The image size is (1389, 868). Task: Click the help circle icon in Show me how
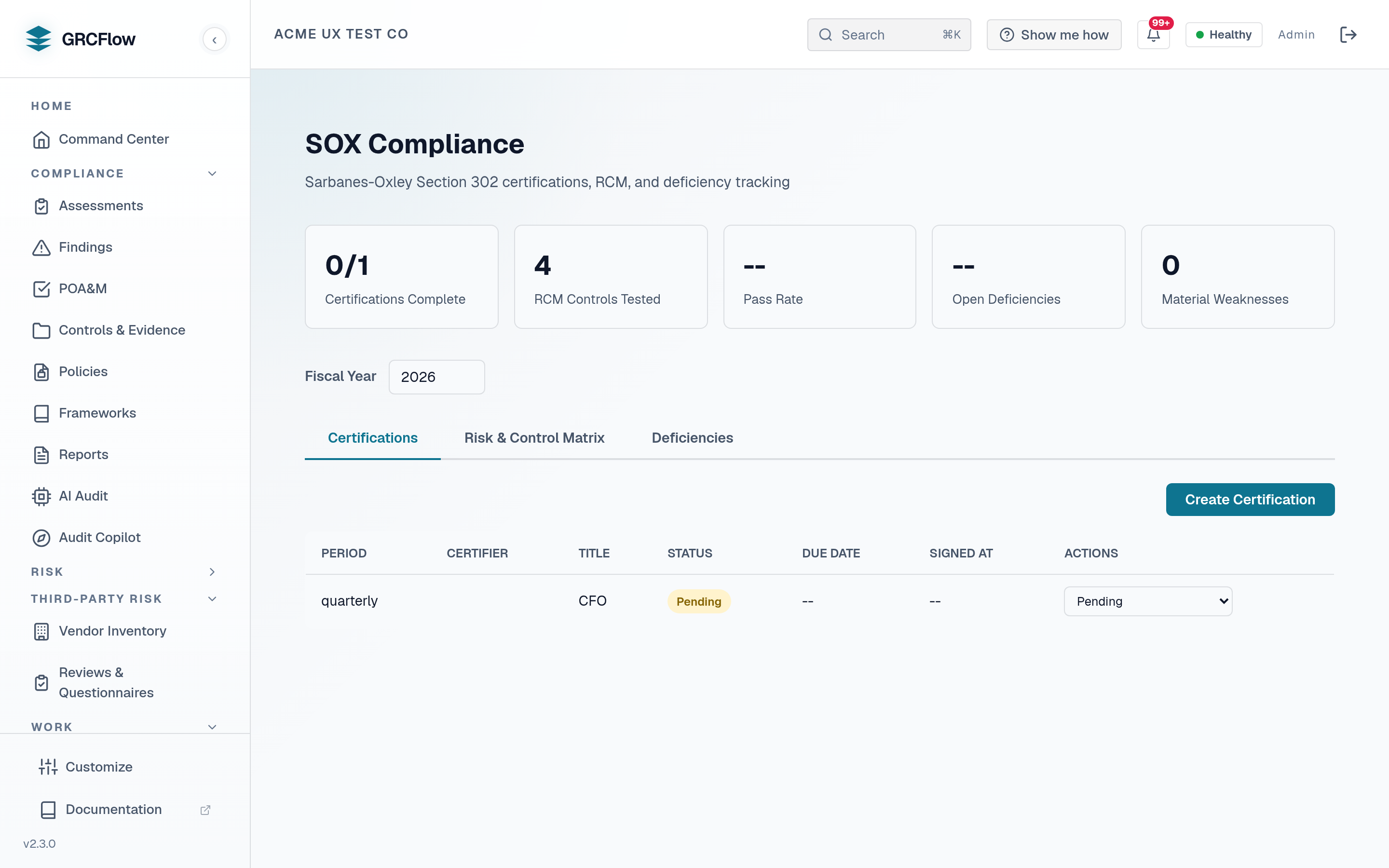(1007, 34)
